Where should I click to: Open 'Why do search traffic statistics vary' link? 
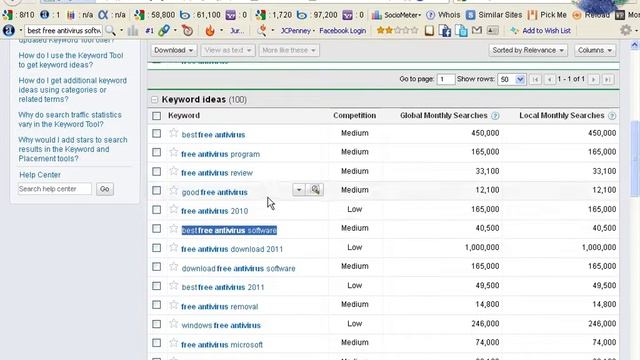(x=70, y=120)
